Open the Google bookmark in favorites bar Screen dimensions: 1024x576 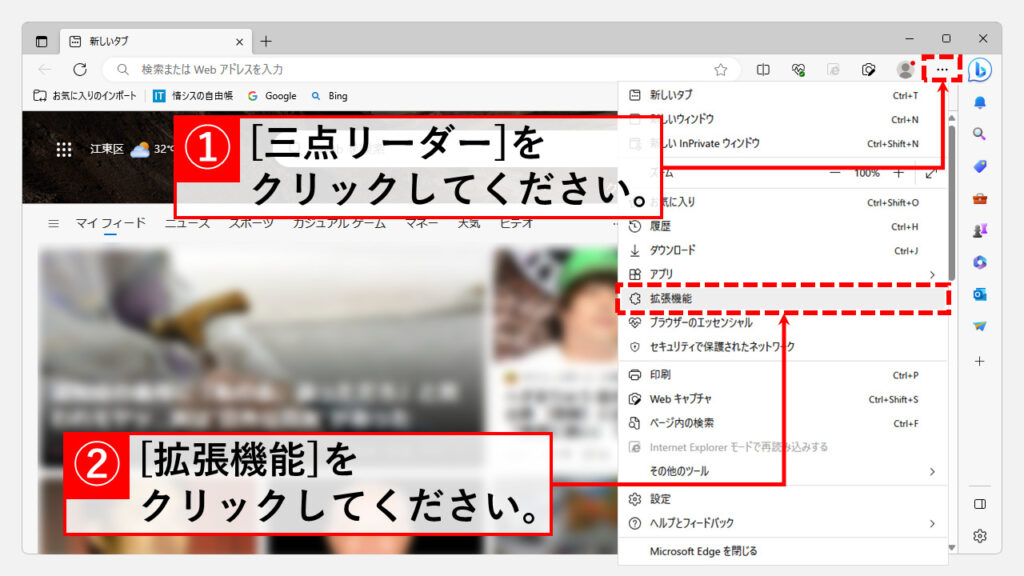click(272, 96)
